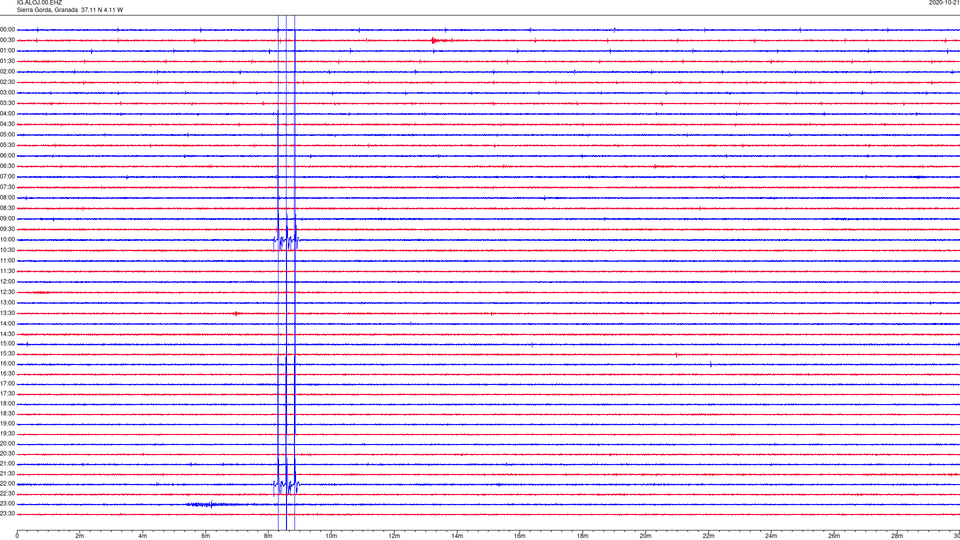Click the small red event on the 13:30 trace
The height and width of the screenshot is (540, 960).
237,313
